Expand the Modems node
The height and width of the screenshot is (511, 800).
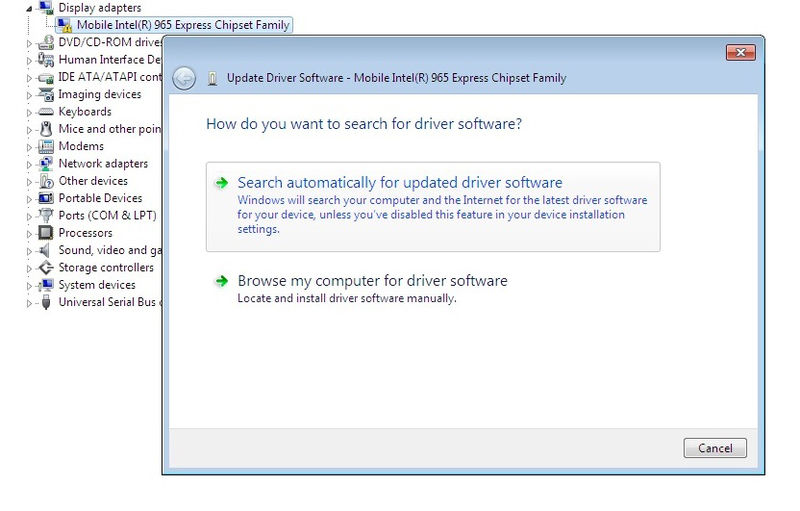pos(29,147)
